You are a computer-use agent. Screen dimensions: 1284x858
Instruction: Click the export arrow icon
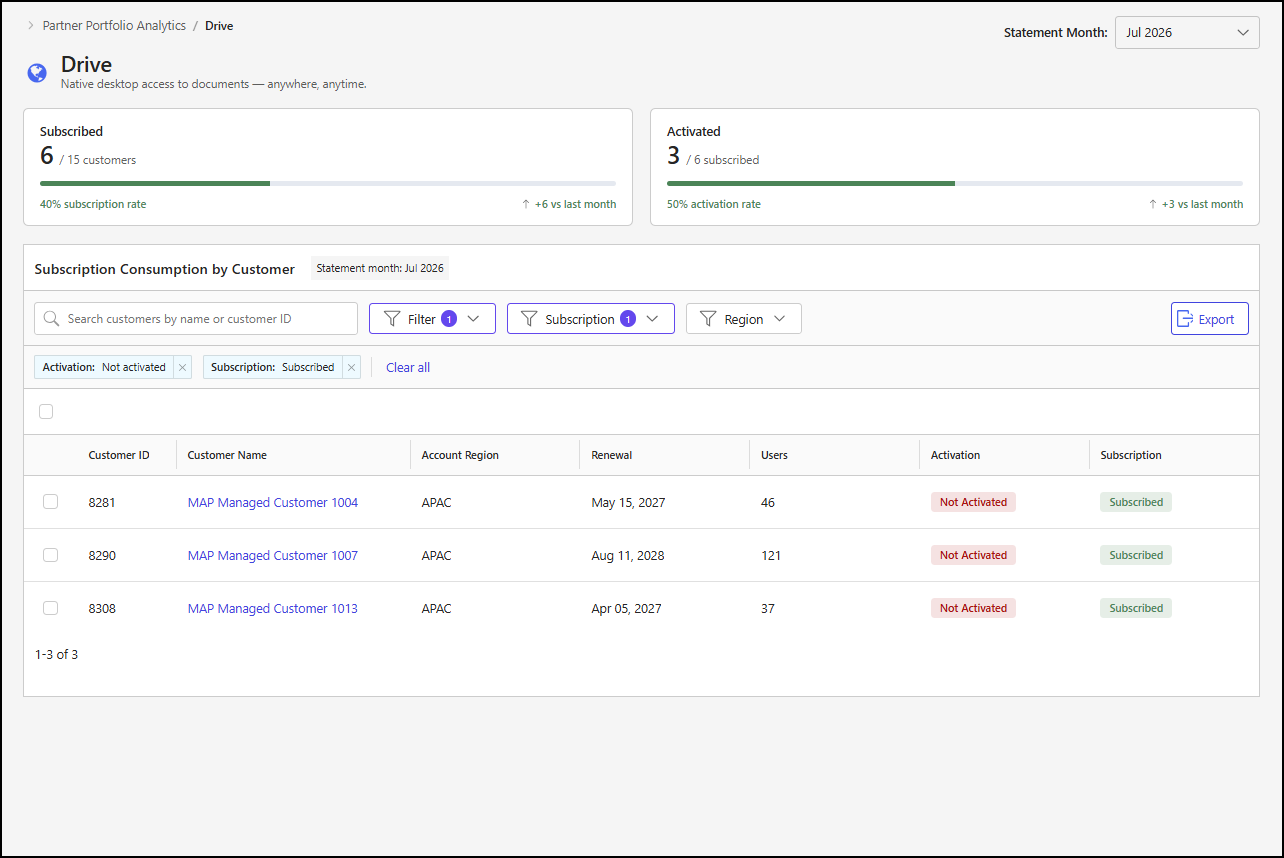click(x=1185, y=319)
